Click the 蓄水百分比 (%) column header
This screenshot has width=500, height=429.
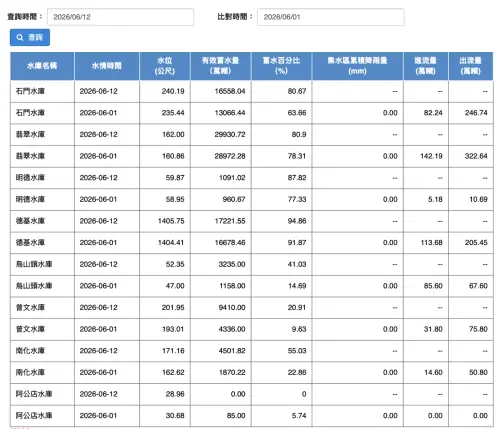click(x=281, y=66)
